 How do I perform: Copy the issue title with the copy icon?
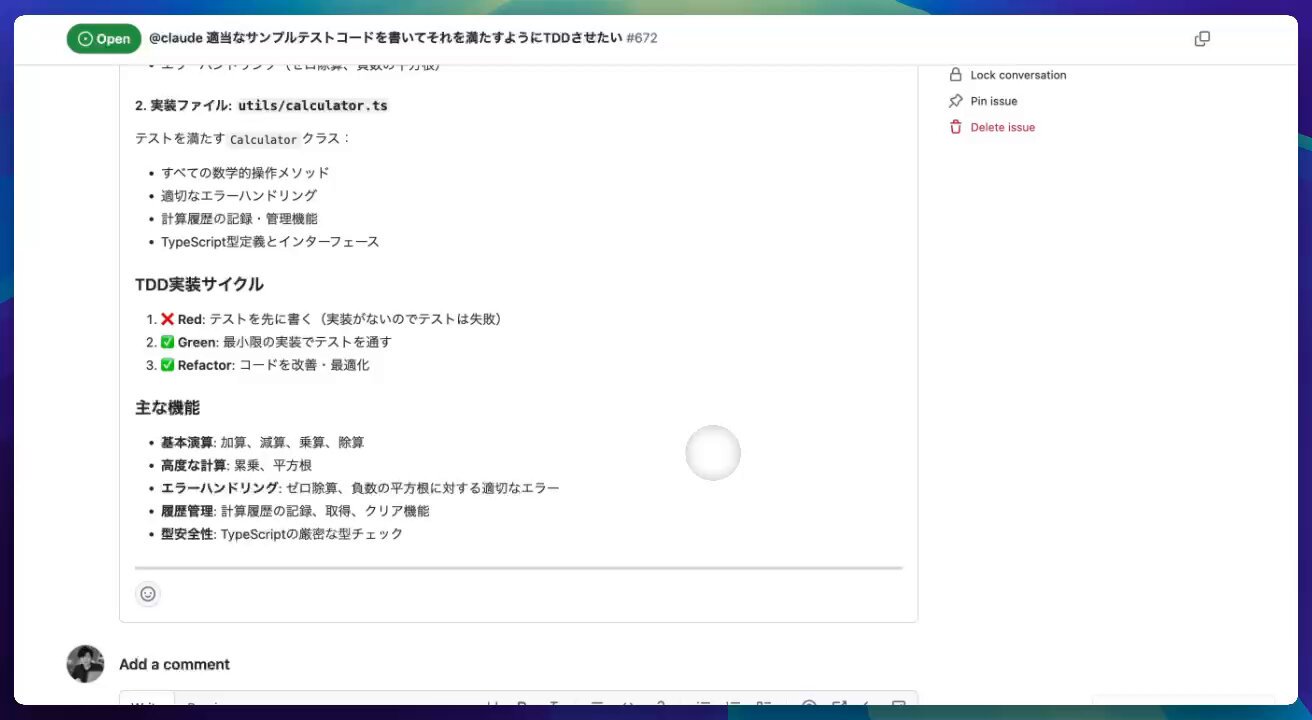[1202, 39]
